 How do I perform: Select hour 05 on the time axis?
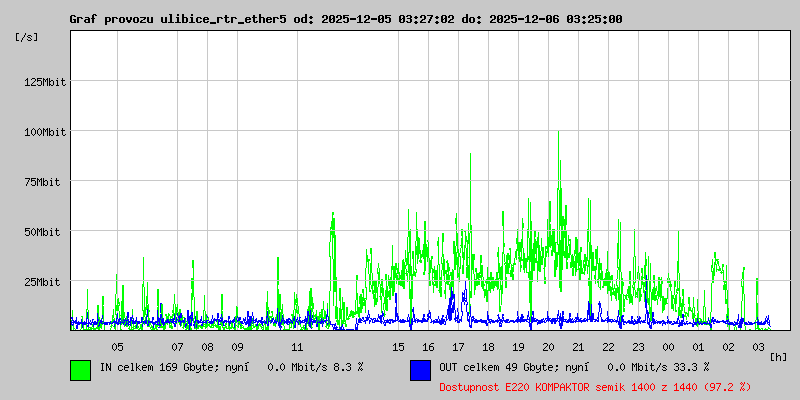tap(118, 347)
